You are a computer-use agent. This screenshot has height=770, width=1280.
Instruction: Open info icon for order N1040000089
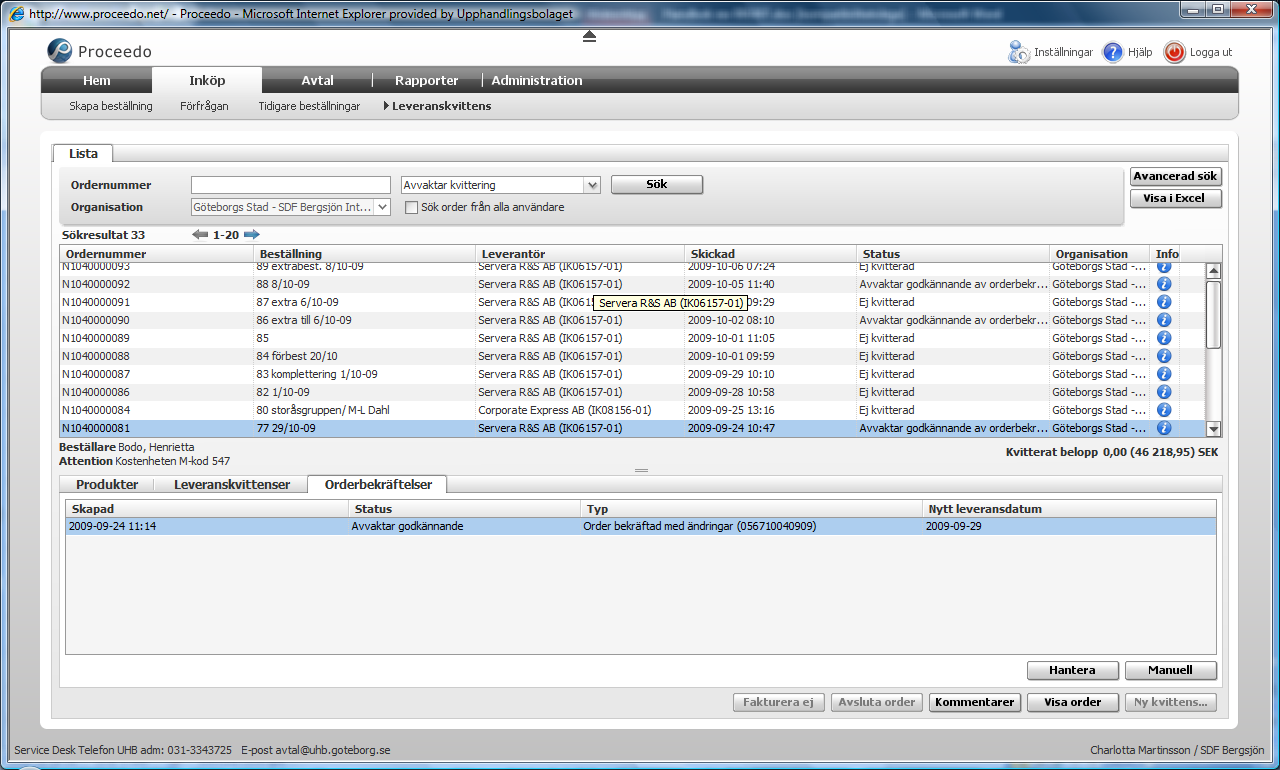point(1164,338)
